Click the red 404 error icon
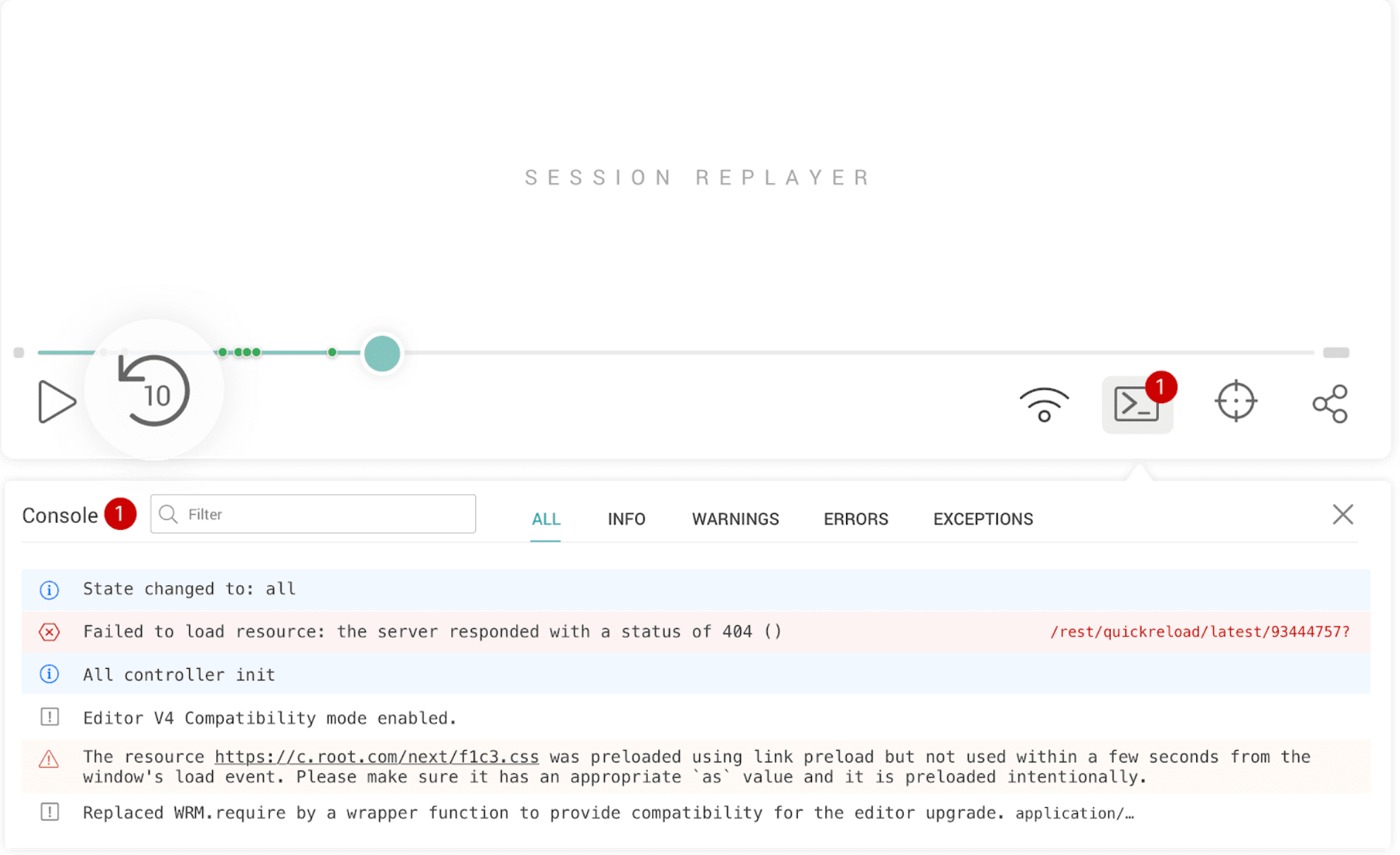Viewport: 1400px width, 855px height. (x=49, y=632)
